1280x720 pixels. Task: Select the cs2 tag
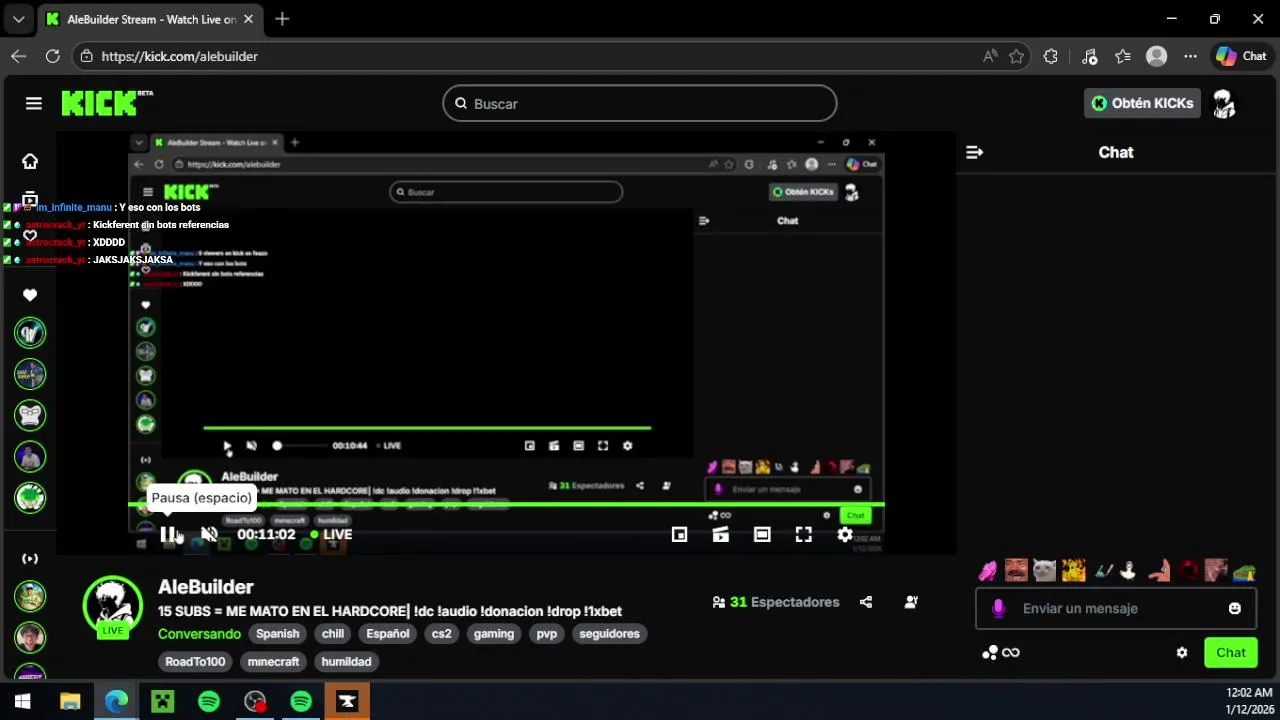tap(441, 634)
